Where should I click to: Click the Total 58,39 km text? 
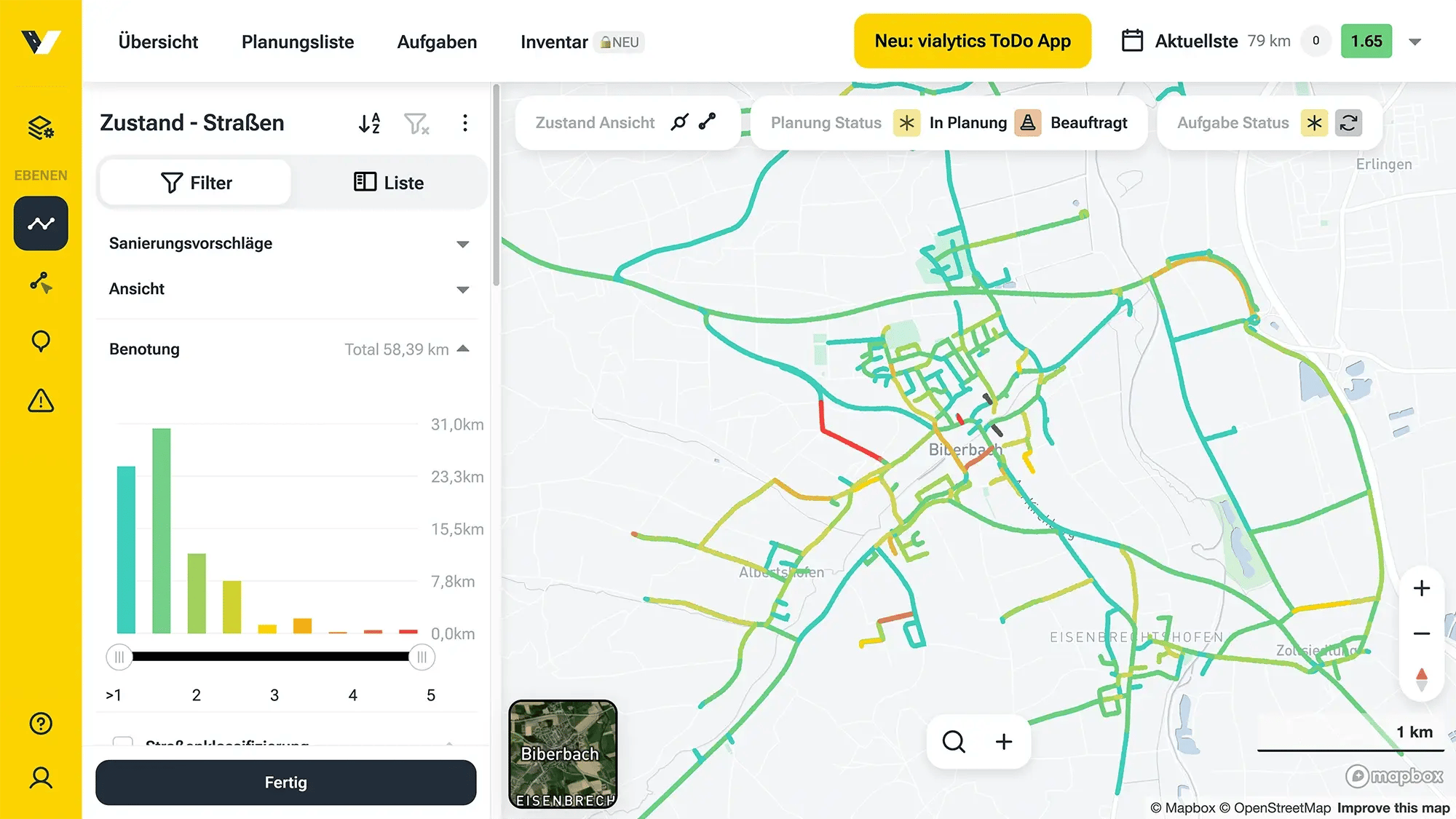pos(397,349)
